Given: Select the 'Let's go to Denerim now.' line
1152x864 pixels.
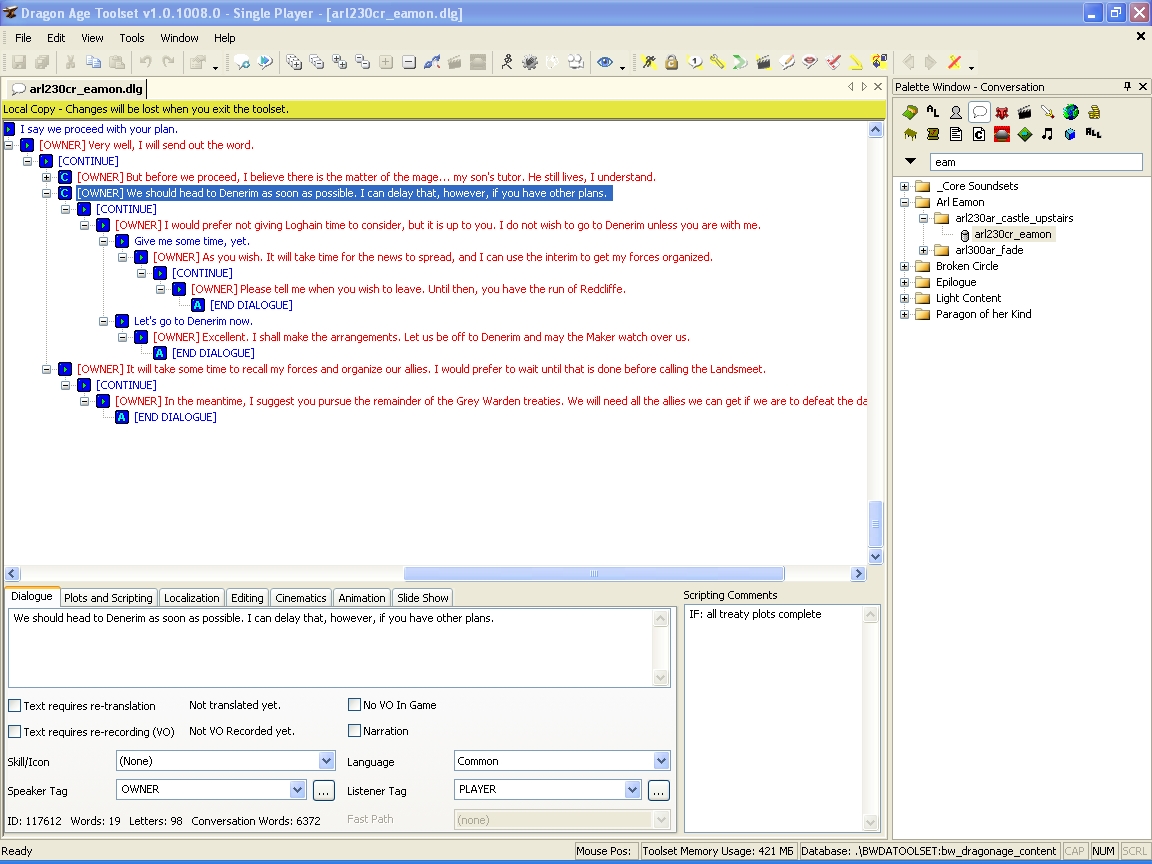Looking at the screenshot, I should tap(193, 321).
